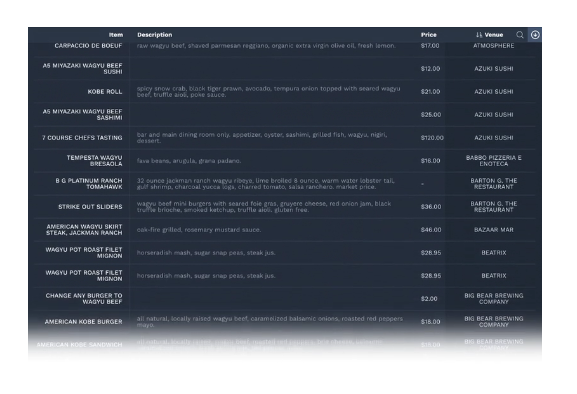The height and width of the screenshot is (394, 577).
Task: Select the Carpaccio de Boeuf row
Action: (x=284, y=46)
